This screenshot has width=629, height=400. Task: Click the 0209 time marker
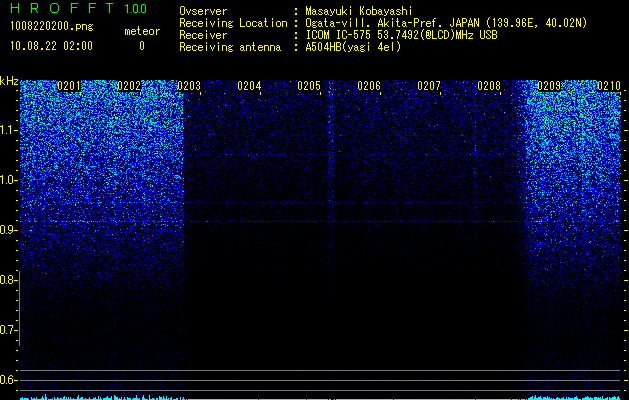[x=549, y=86]
